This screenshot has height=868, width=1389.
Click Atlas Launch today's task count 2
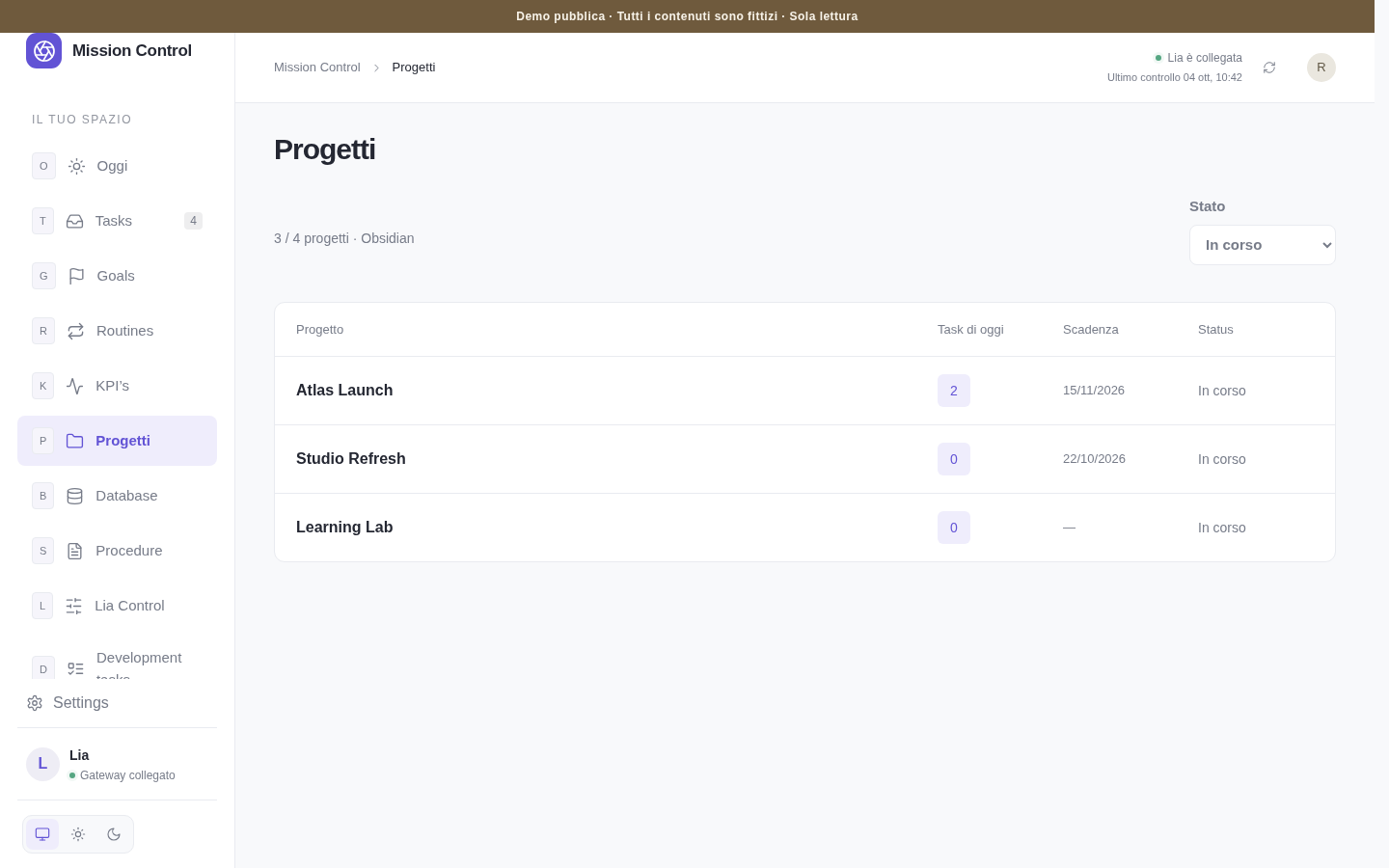click(x=954, y=391)
